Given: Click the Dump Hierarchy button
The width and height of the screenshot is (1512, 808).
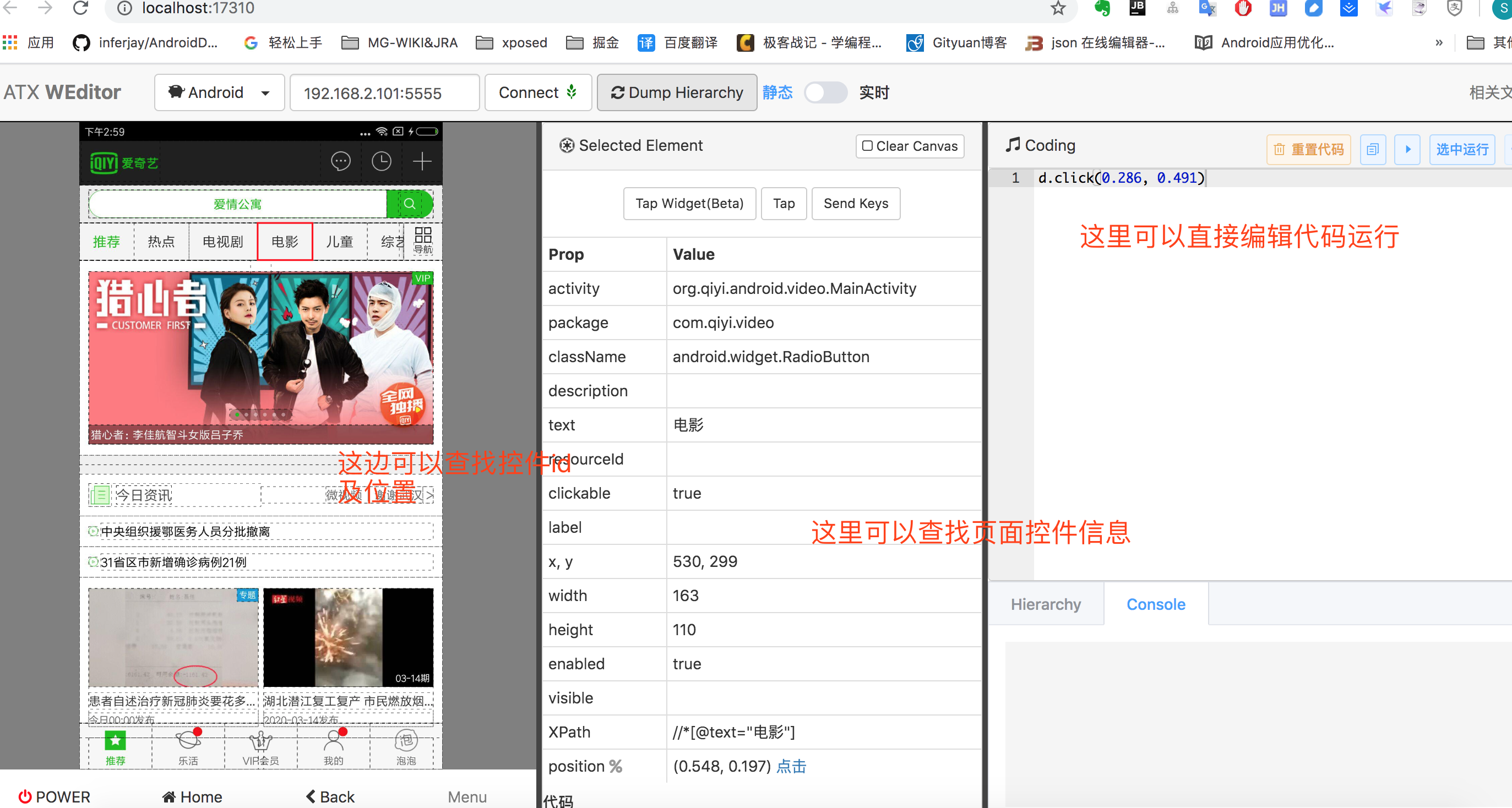Looking at the screenshot, I should pos(677,92).
